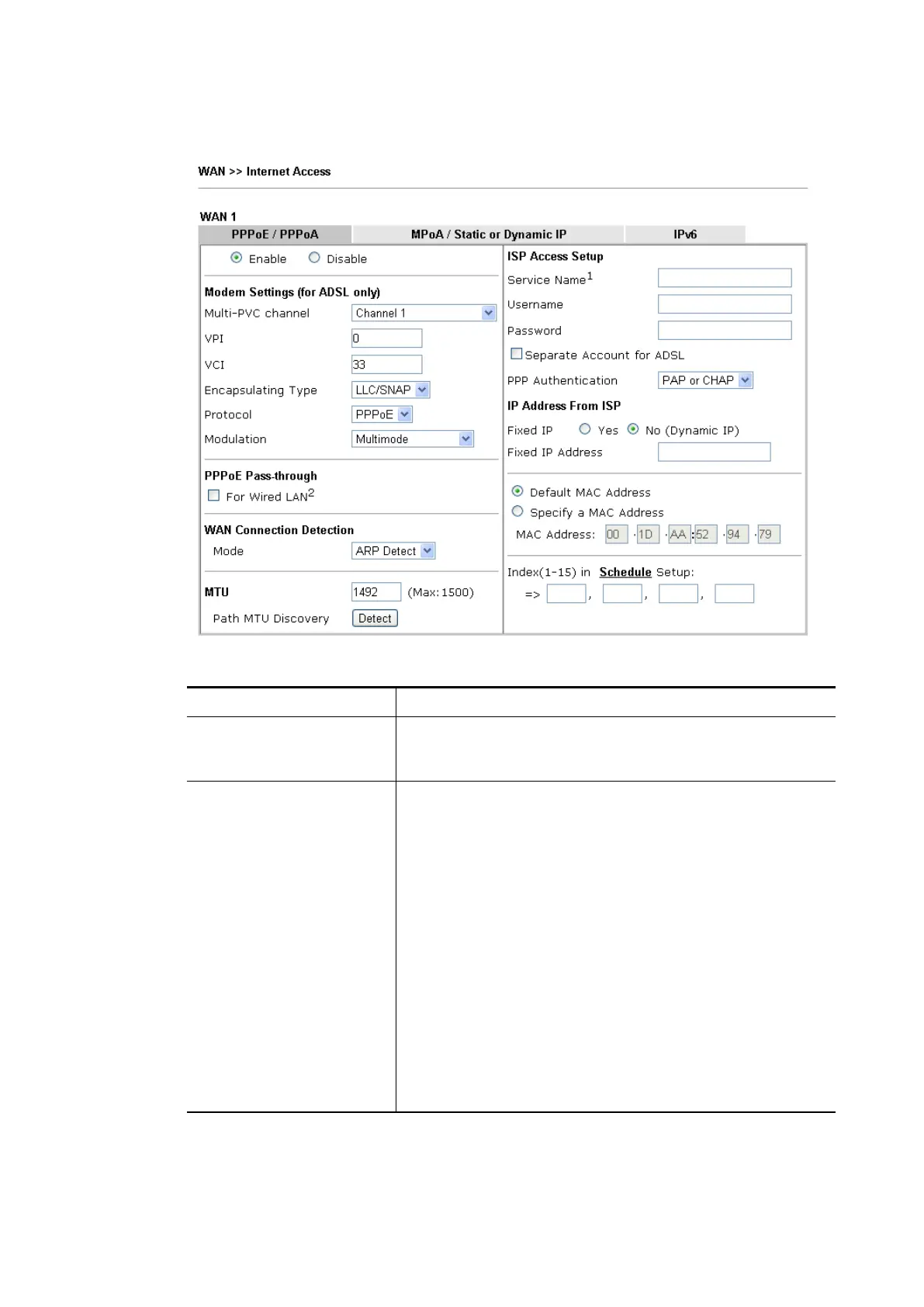Open the Modulation Multimode dropdown
This screenshot has width=924, height=1307.
click(x=413, y=439)
